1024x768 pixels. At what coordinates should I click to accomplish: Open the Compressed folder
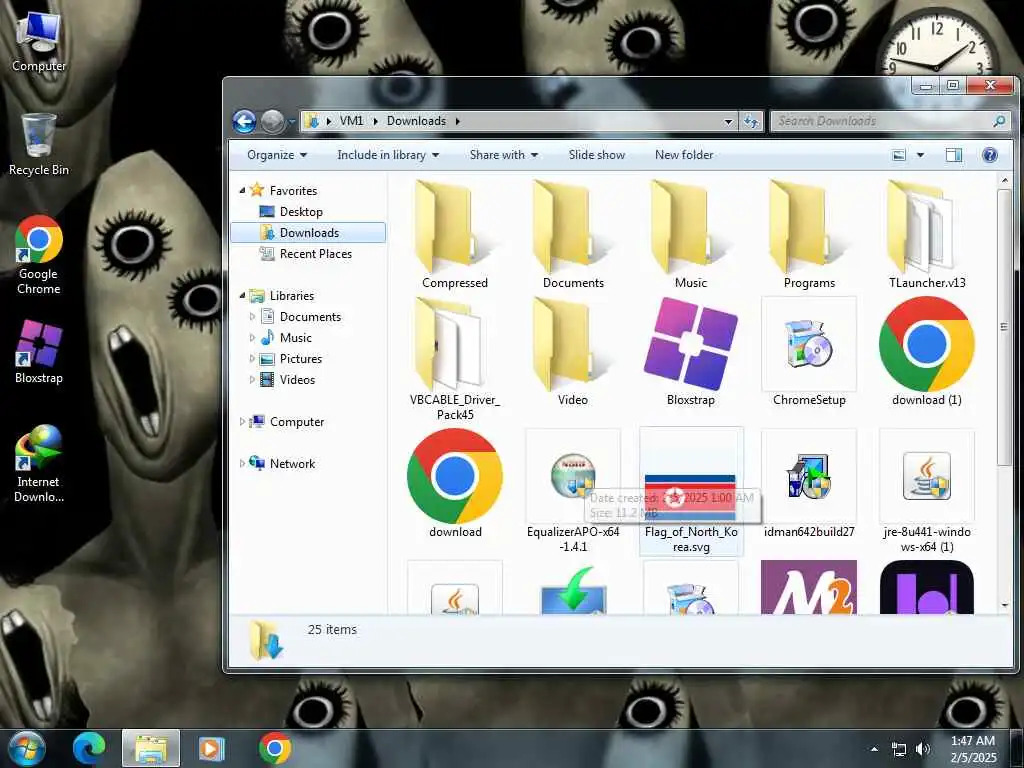[x=455, y=235]
